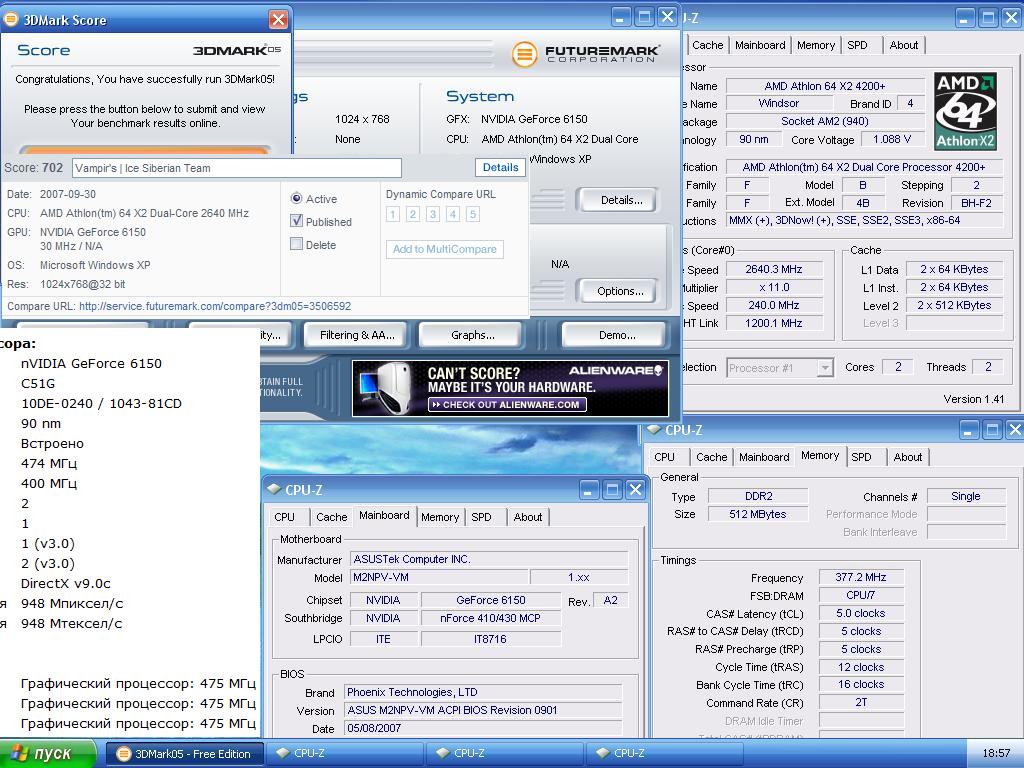
Task: Click the Core Voltage value 1.088 V
Action: 891,139
